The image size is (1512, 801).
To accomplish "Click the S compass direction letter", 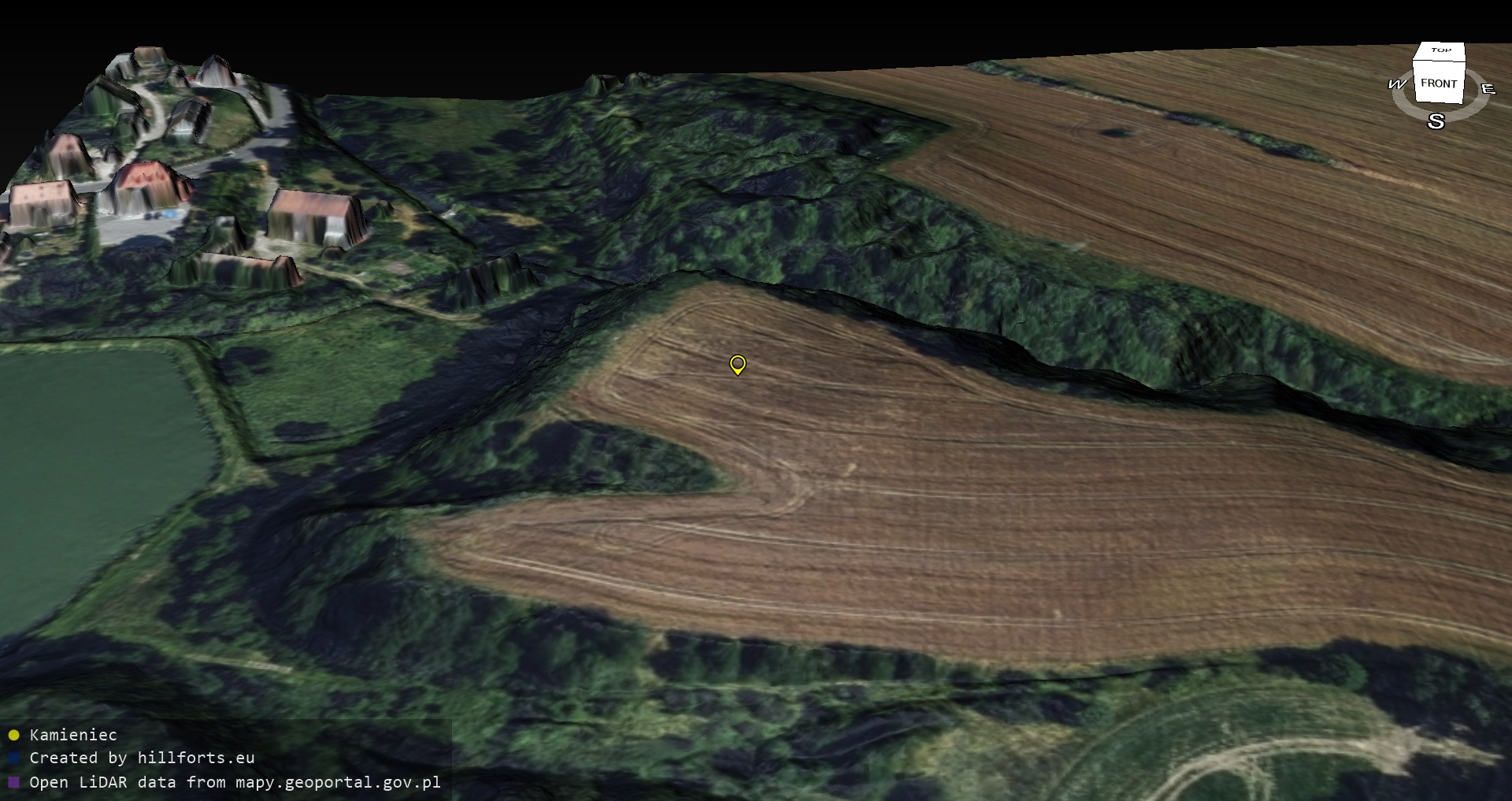I will tap(1436, 121).
